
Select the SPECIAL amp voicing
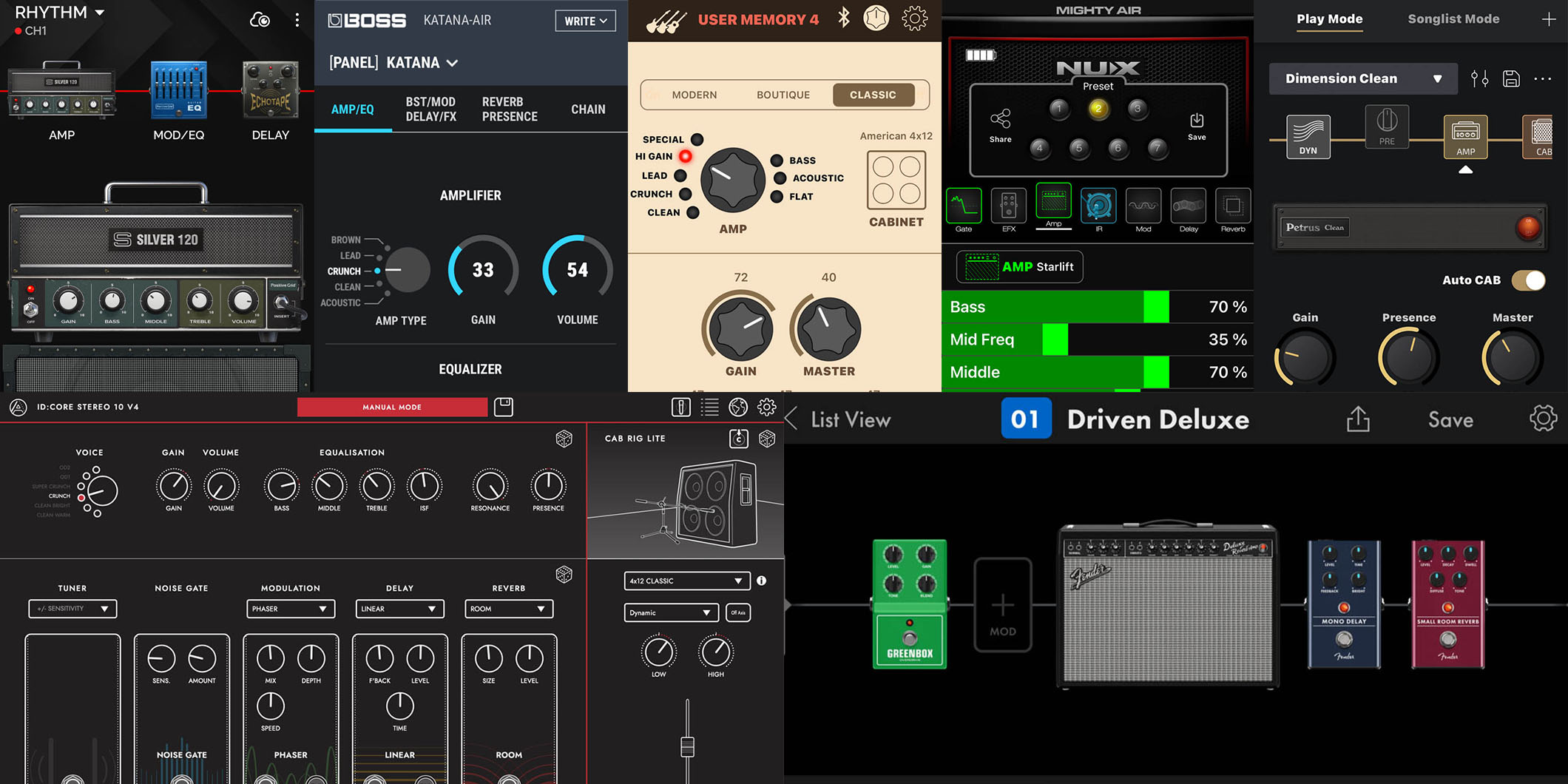[x=697, y=139]
